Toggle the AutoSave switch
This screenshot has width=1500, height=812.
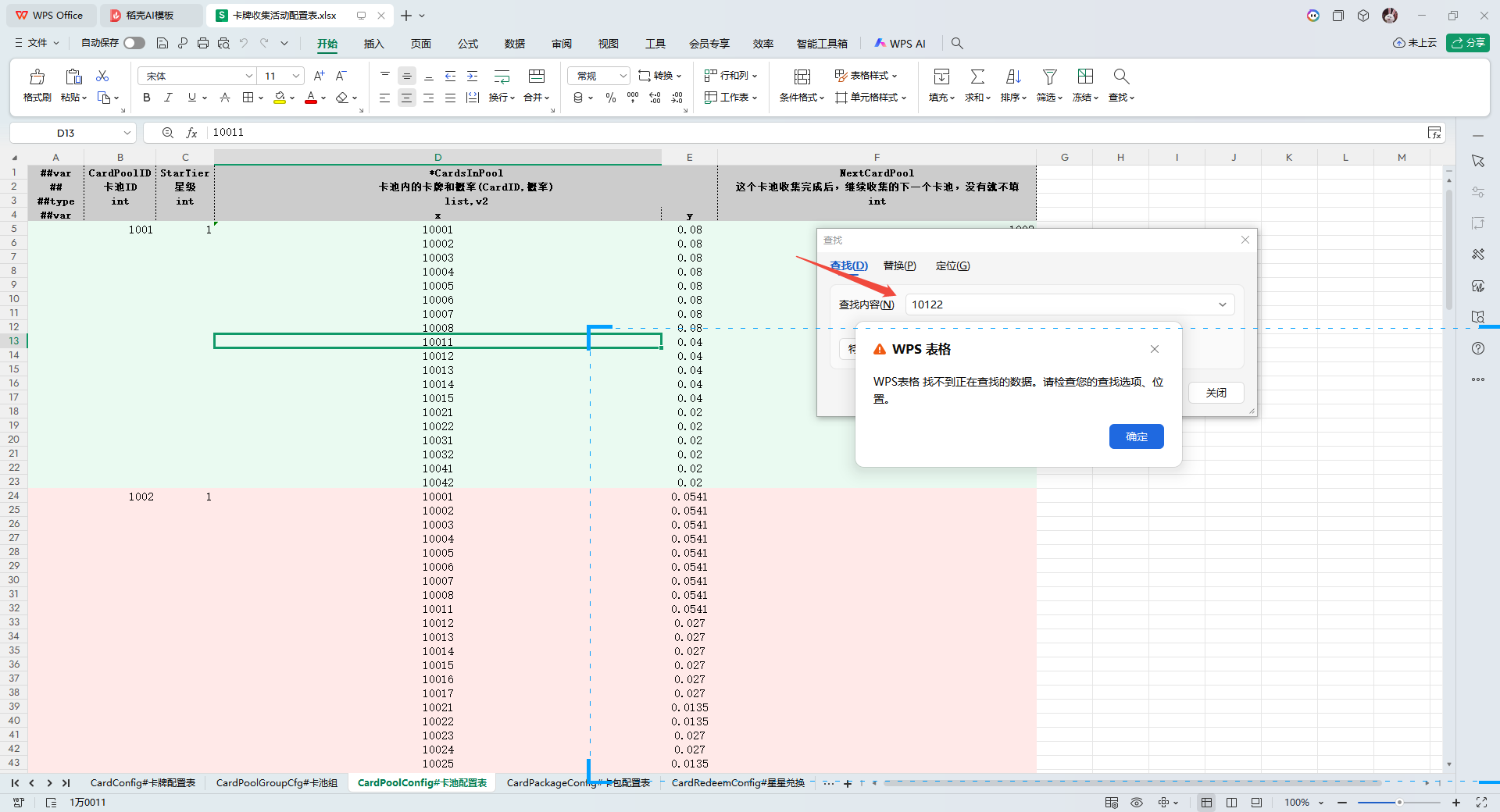click(x=134, y=43)
